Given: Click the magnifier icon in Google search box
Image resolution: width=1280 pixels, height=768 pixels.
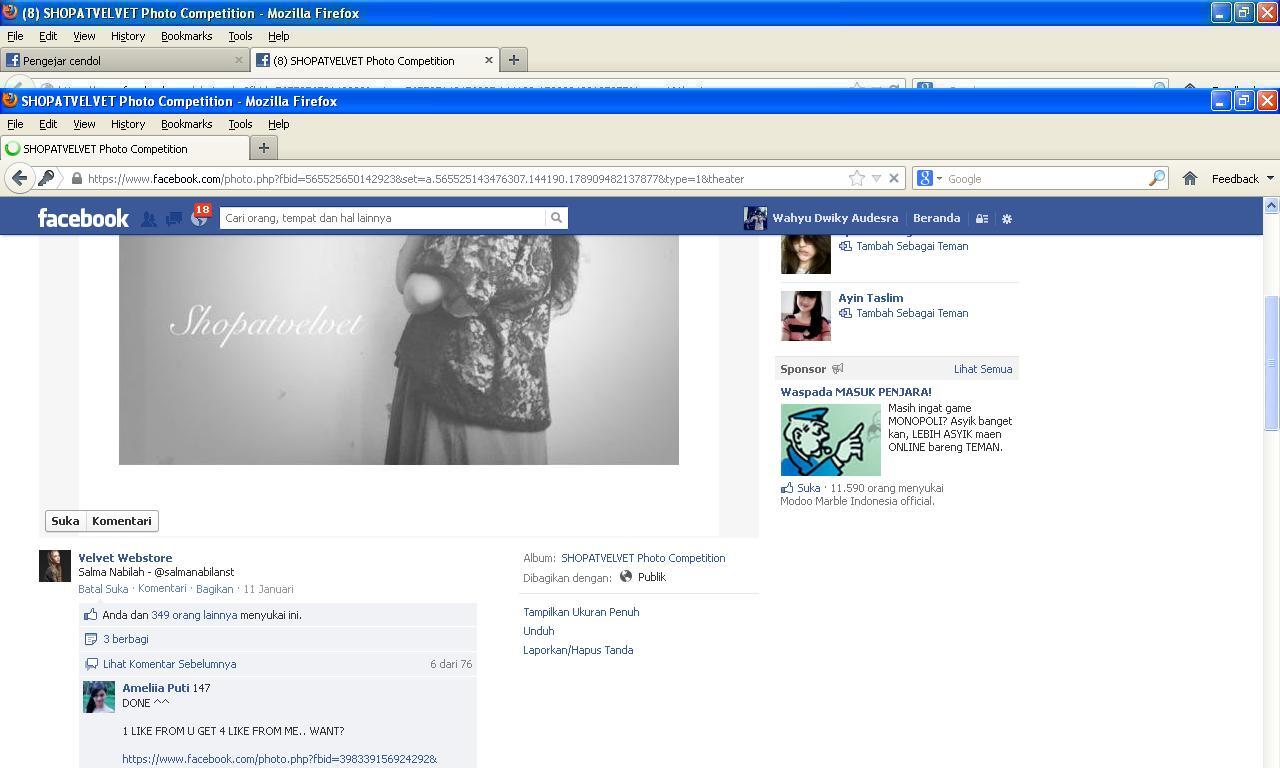Looking at the screenshot, I should (x=1157, y=178).
